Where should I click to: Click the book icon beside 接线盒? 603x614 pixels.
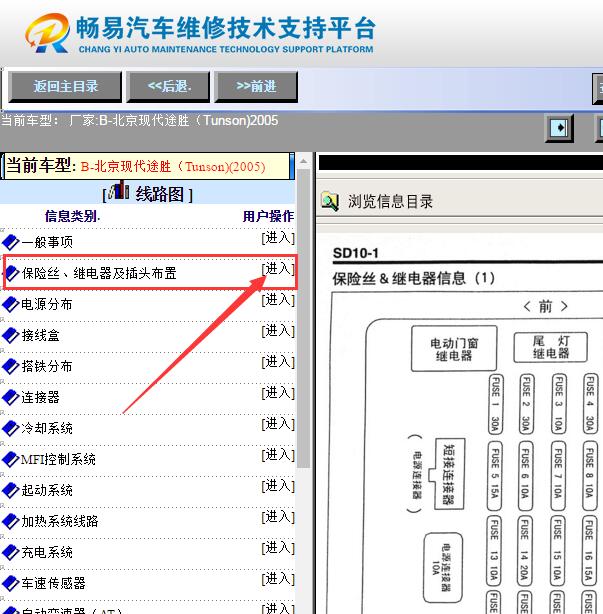click(11, 335)
